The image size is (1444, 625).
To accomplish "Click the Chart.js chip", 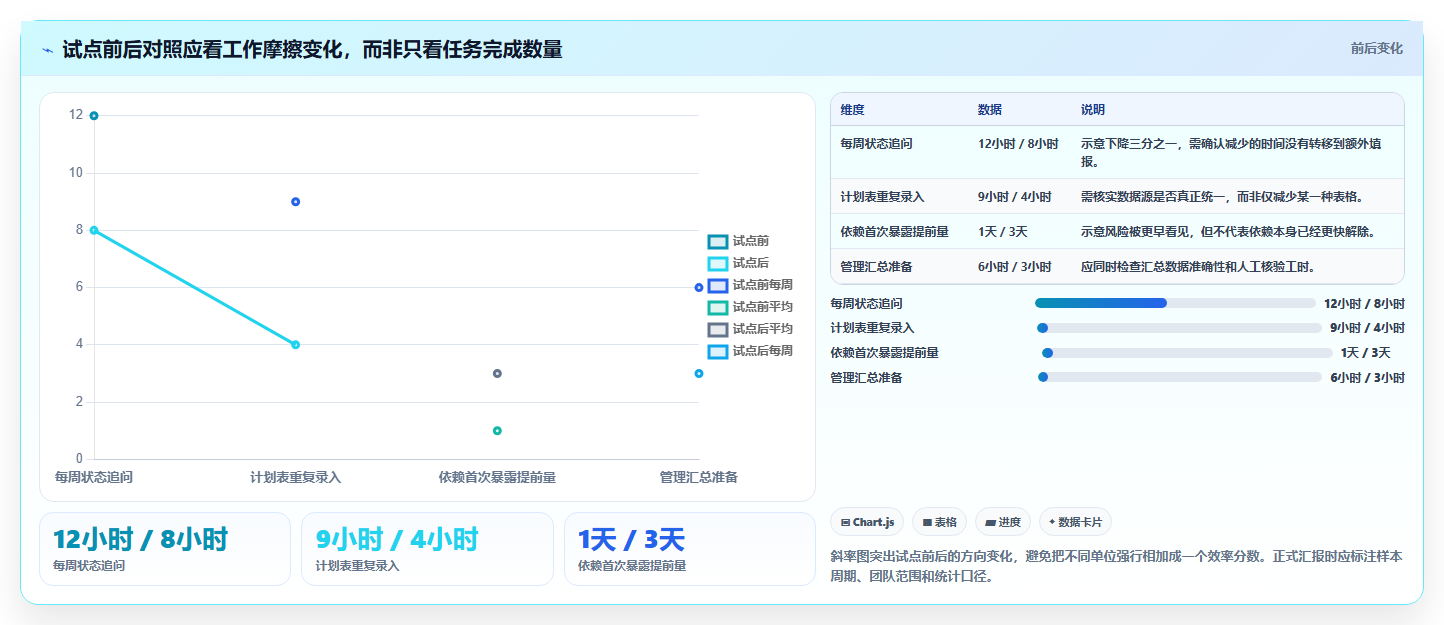I will point(867,522).
